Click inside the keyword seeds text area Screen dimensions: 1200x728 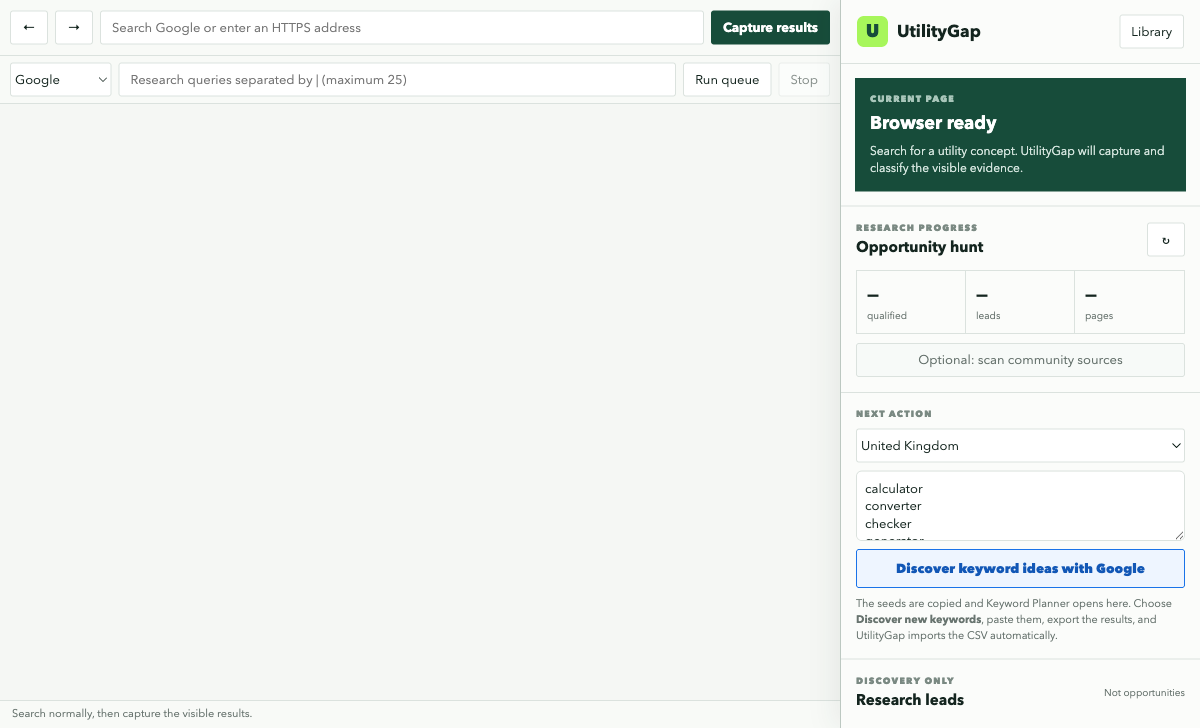click(x=1020, y=506)
